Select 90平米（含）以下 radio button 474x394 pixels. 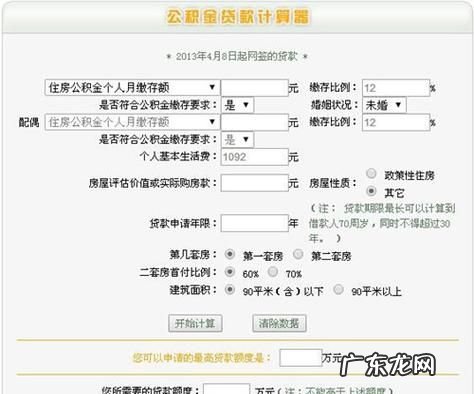click(x=230, y=289)
